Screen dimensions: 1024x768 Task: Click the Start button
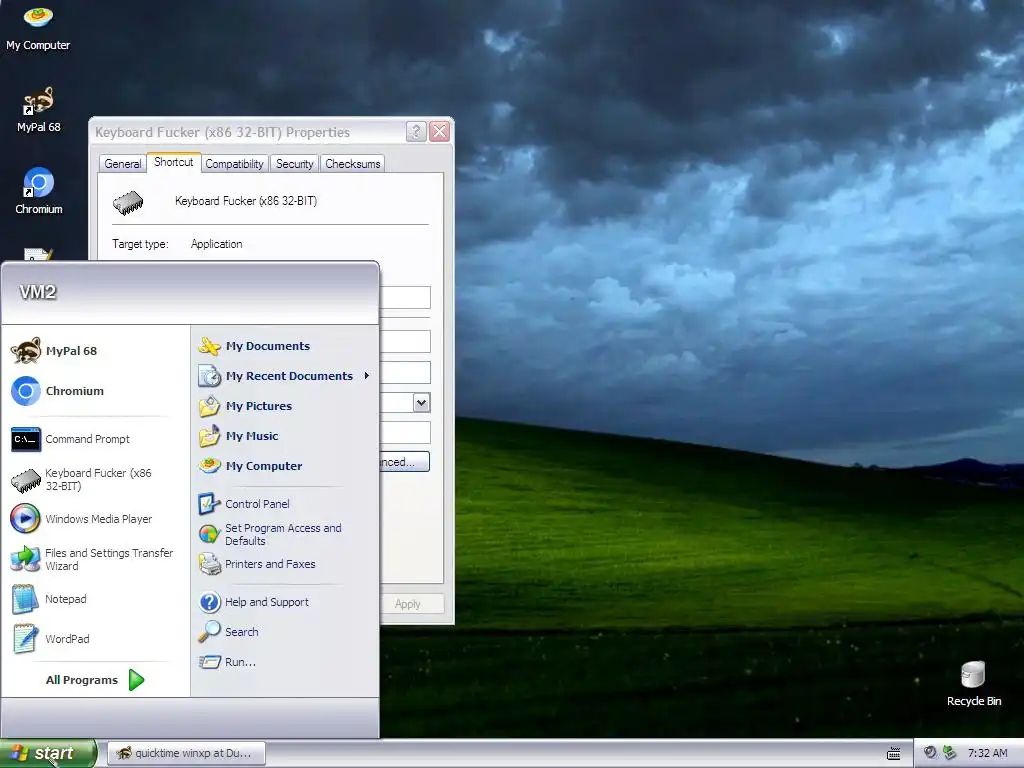pos(48,754)
